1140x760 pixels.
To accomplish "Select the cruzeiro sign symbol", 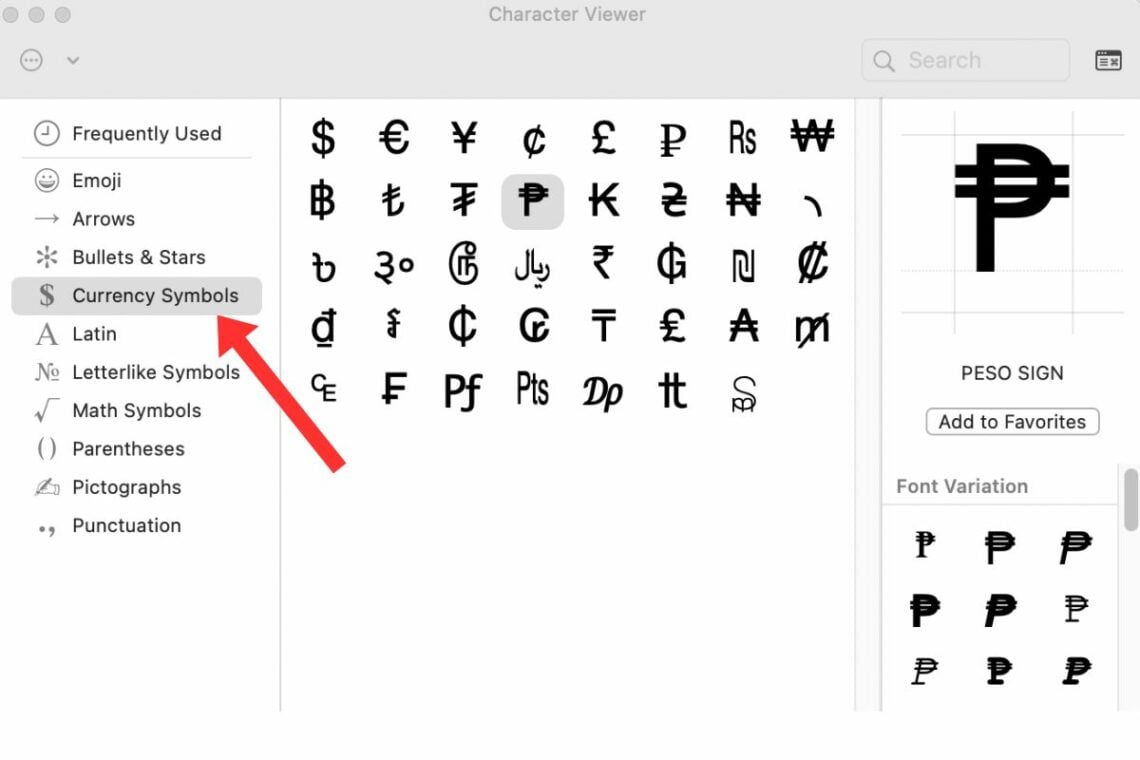I will [x=534, y=327].
